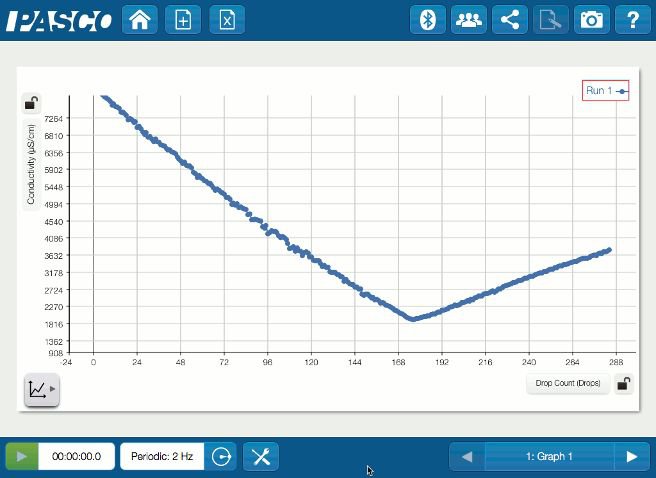Select the 1: Graph 1 page tab

548,457
